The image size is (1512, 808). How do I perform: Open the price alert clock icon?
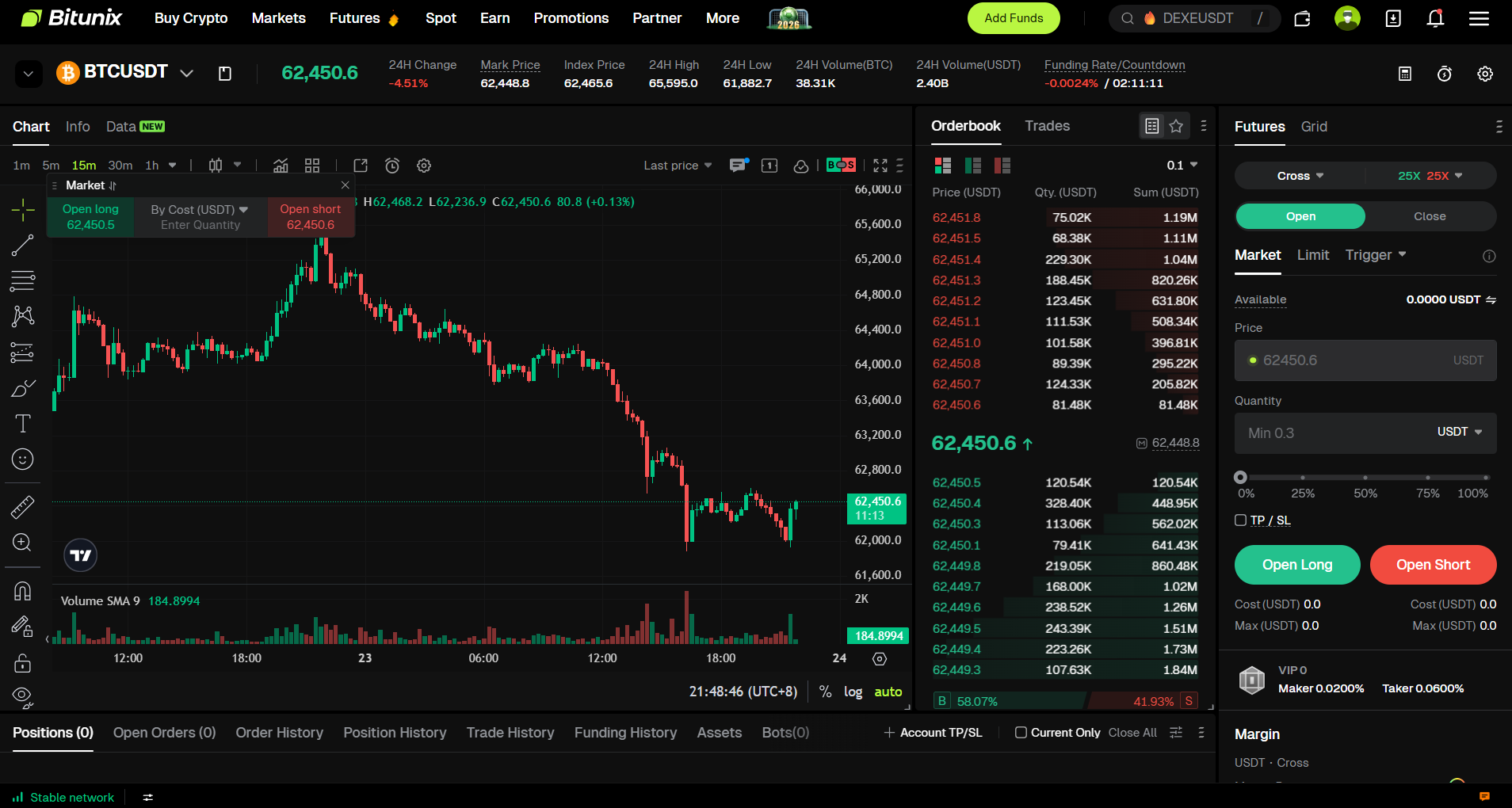pos(392,166)
